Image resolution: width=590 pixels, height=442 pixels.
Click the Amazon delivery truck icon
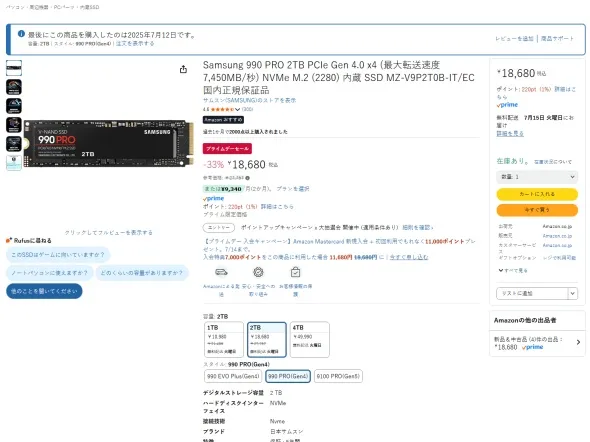pos(221,272)
